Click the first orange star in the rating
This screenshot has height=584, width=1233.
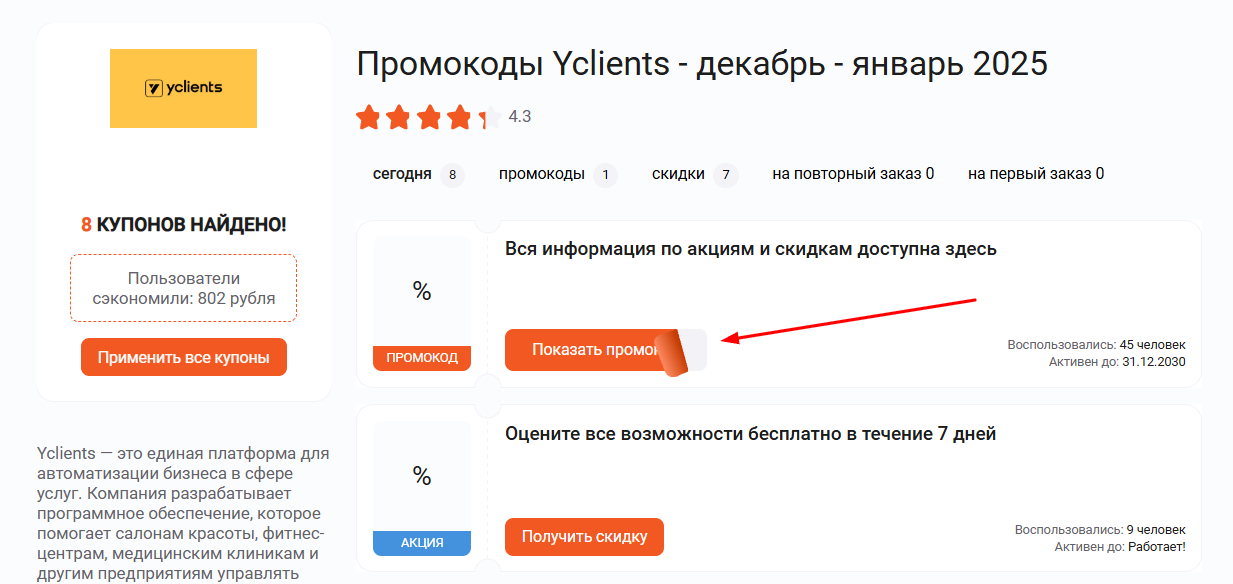click(368, 117)
